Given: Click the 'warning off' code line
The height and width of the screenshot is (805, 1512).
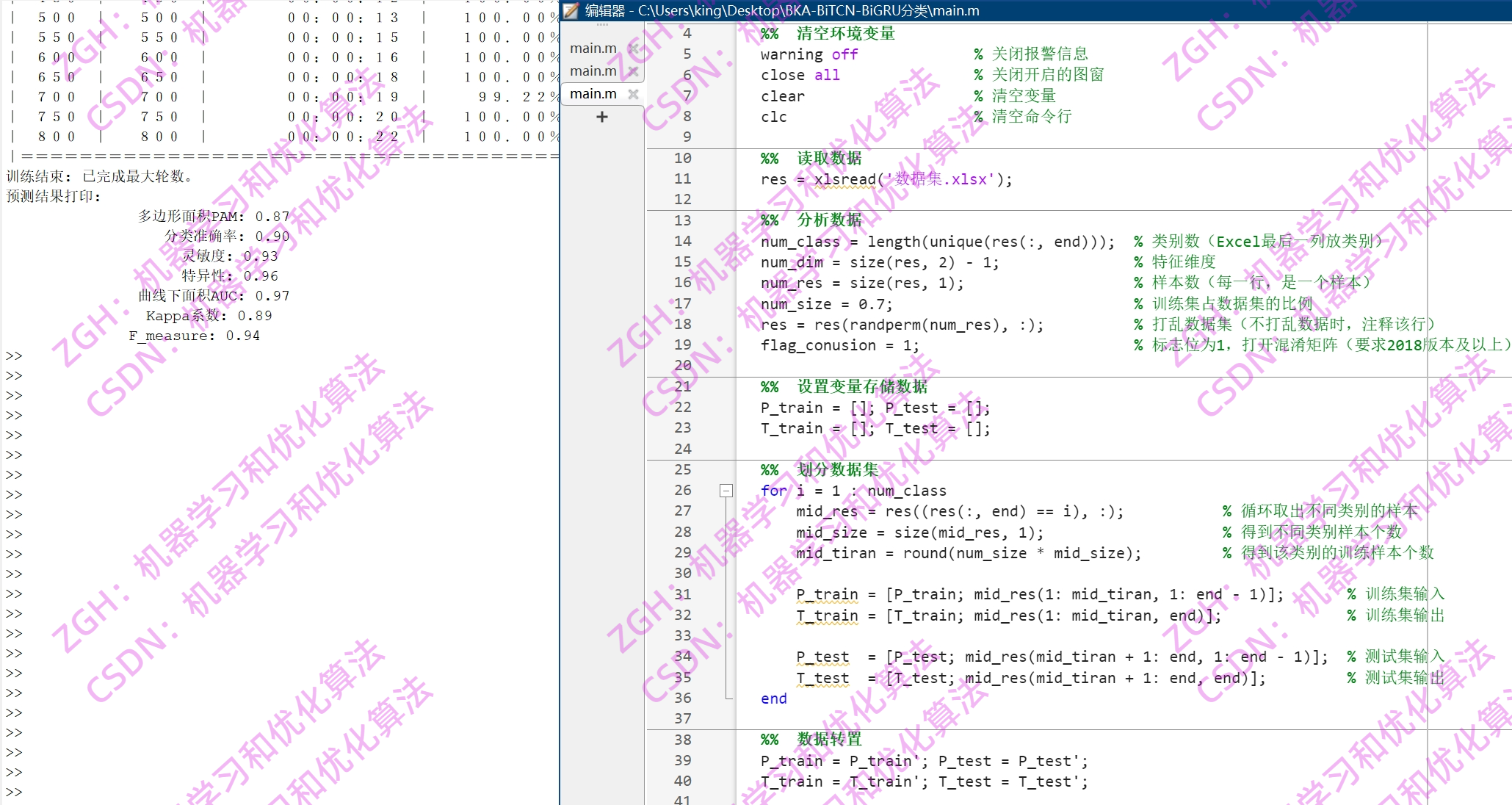Looking at the screenshot, I should tap(809, 54).
